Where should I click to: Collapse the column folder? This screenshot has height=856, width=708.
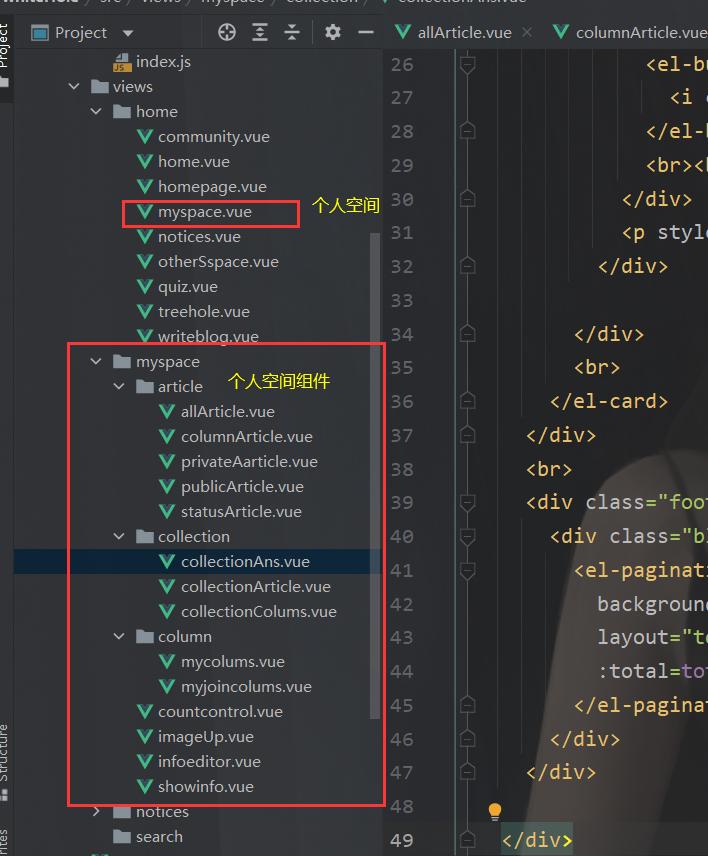coord(119,637)
